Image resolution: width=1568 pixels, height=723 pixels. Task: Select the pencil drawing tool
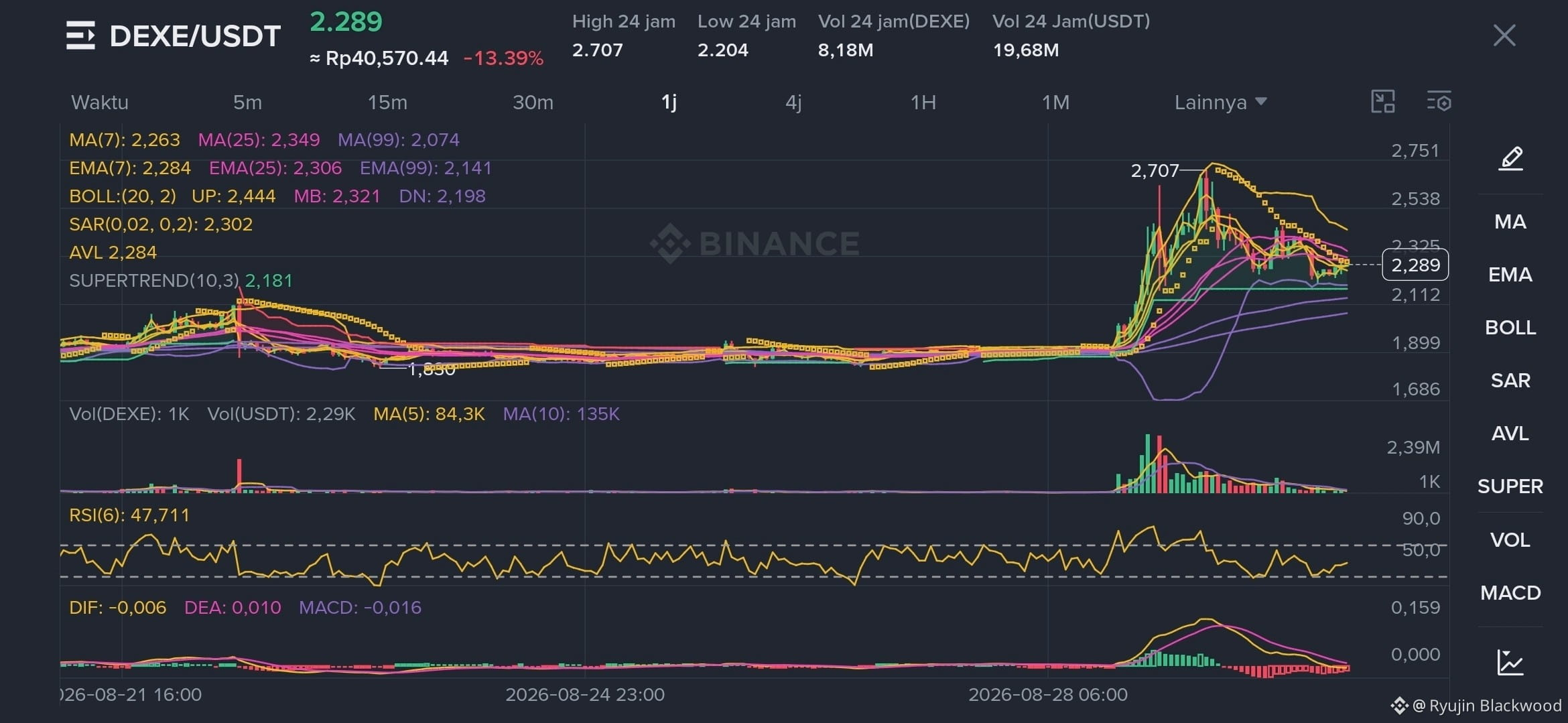pyautogui.click(x=1510, y=159)
